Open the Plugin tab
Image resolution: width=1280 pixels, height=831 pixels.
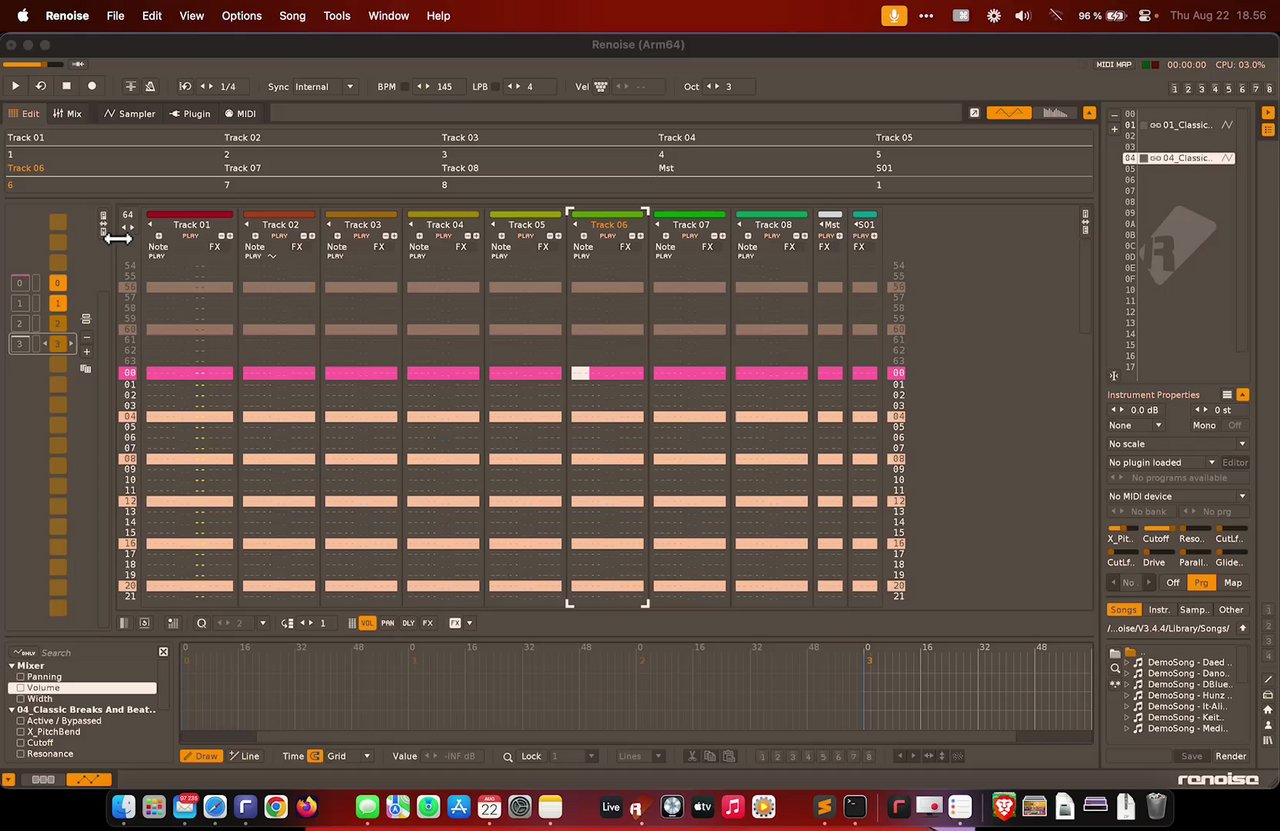click(x=190, y=114)
